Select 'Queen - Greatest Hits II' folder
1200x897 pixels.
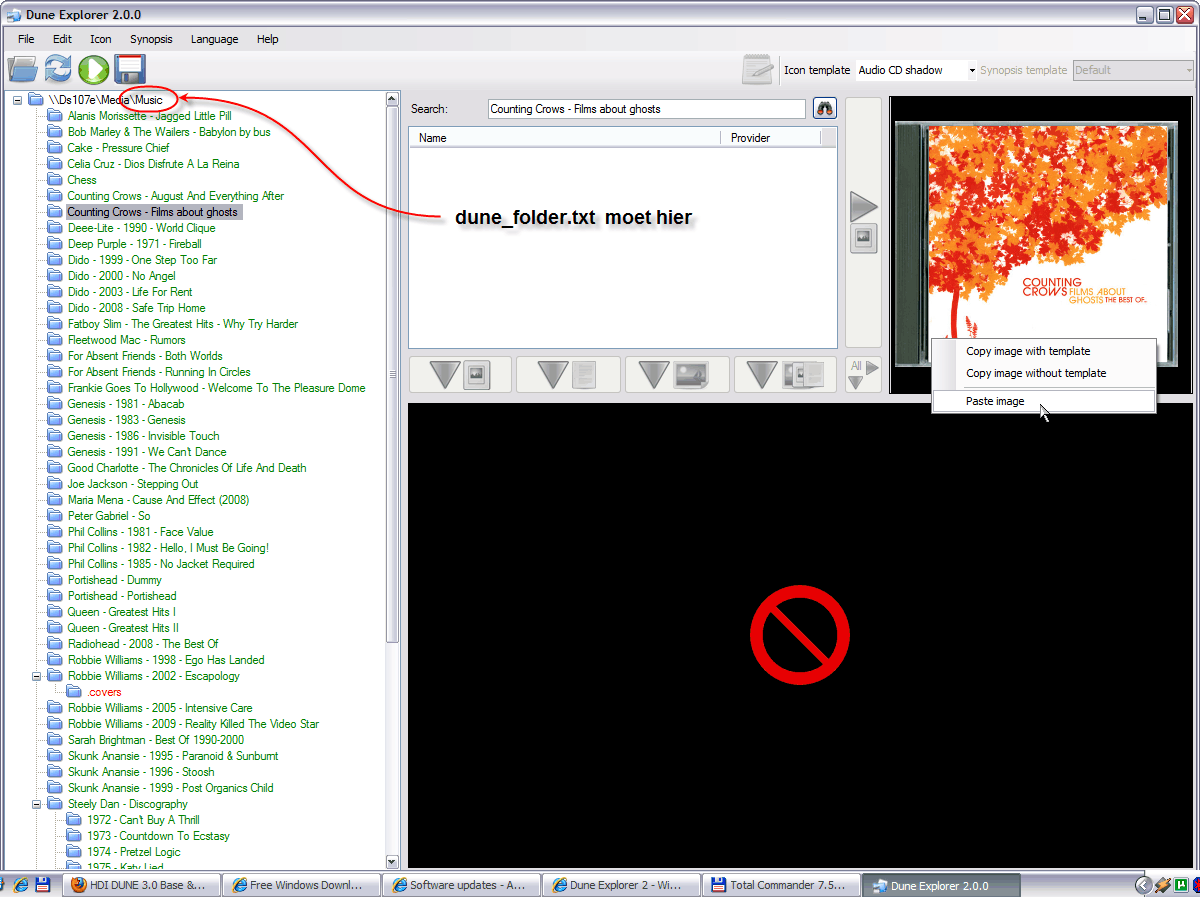[123, 628]
